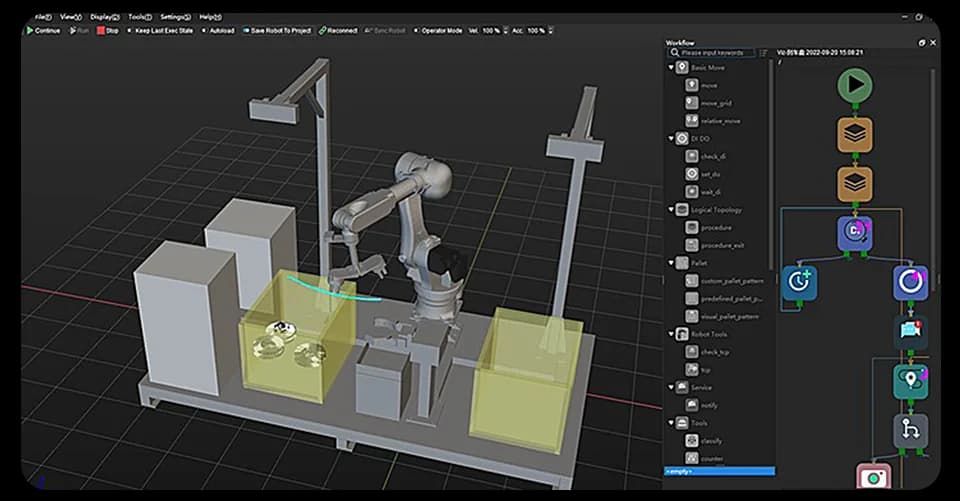The width and height of the screenshot is (960, 501).
Task: Select the procedure node icon
Action: pos(692,227)
